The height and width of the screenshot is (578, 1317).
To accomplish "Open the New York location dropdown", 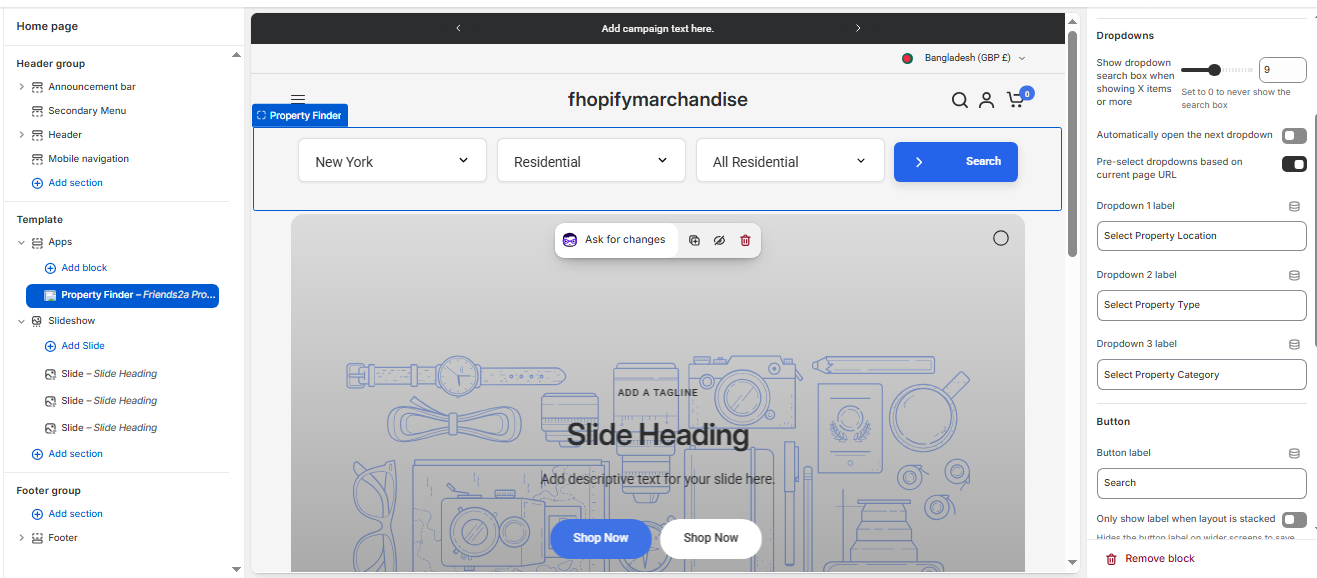I will [x=392, y=161].
